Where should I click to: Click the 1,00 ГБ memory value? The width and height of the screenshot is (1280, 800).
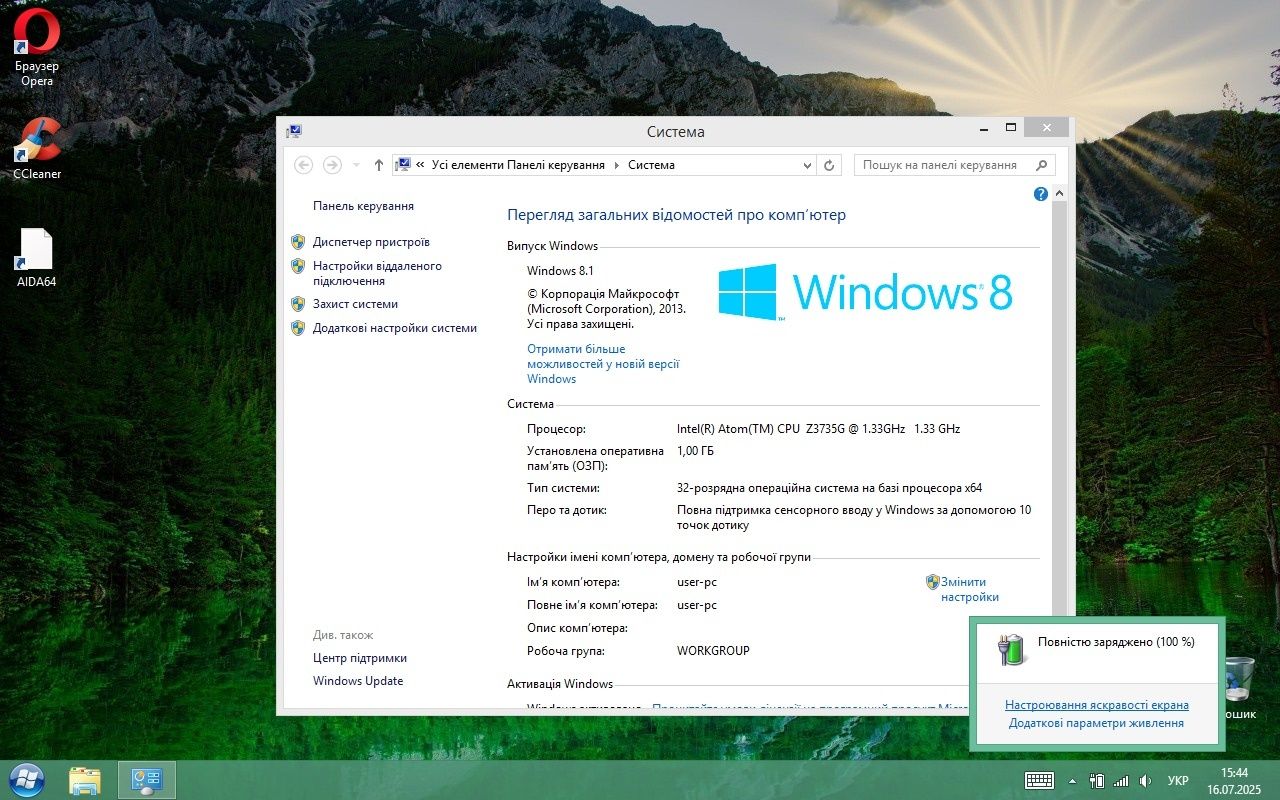point(695,451)
